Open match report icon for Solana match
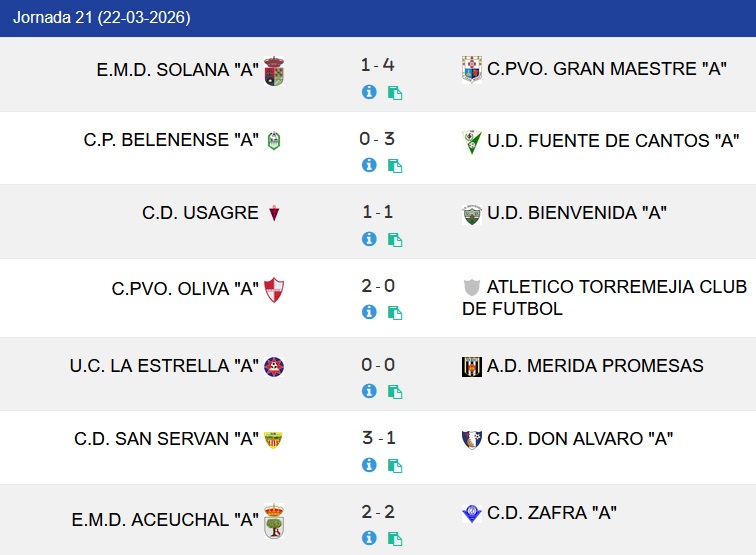This screenshot has height=555, width=756. [395, 93]
